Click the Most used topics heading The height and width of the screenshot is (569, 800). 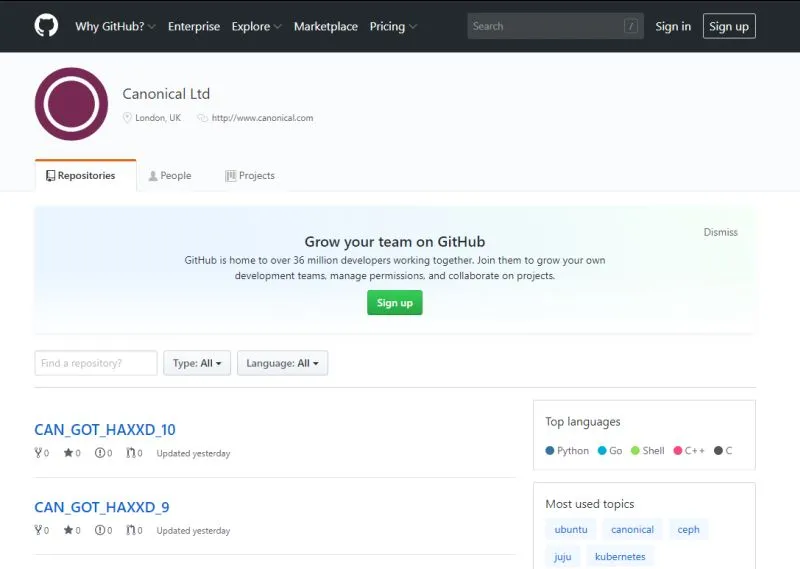(590, 504)
